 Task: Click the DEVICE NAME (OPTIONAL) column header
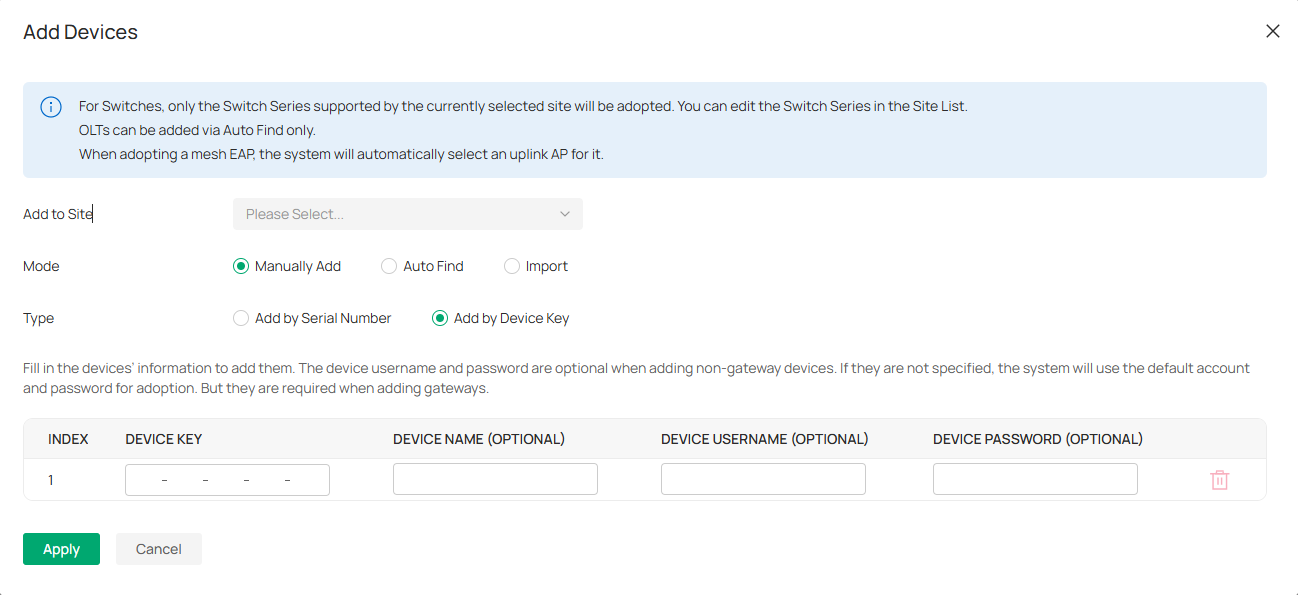tap(479, 439)
